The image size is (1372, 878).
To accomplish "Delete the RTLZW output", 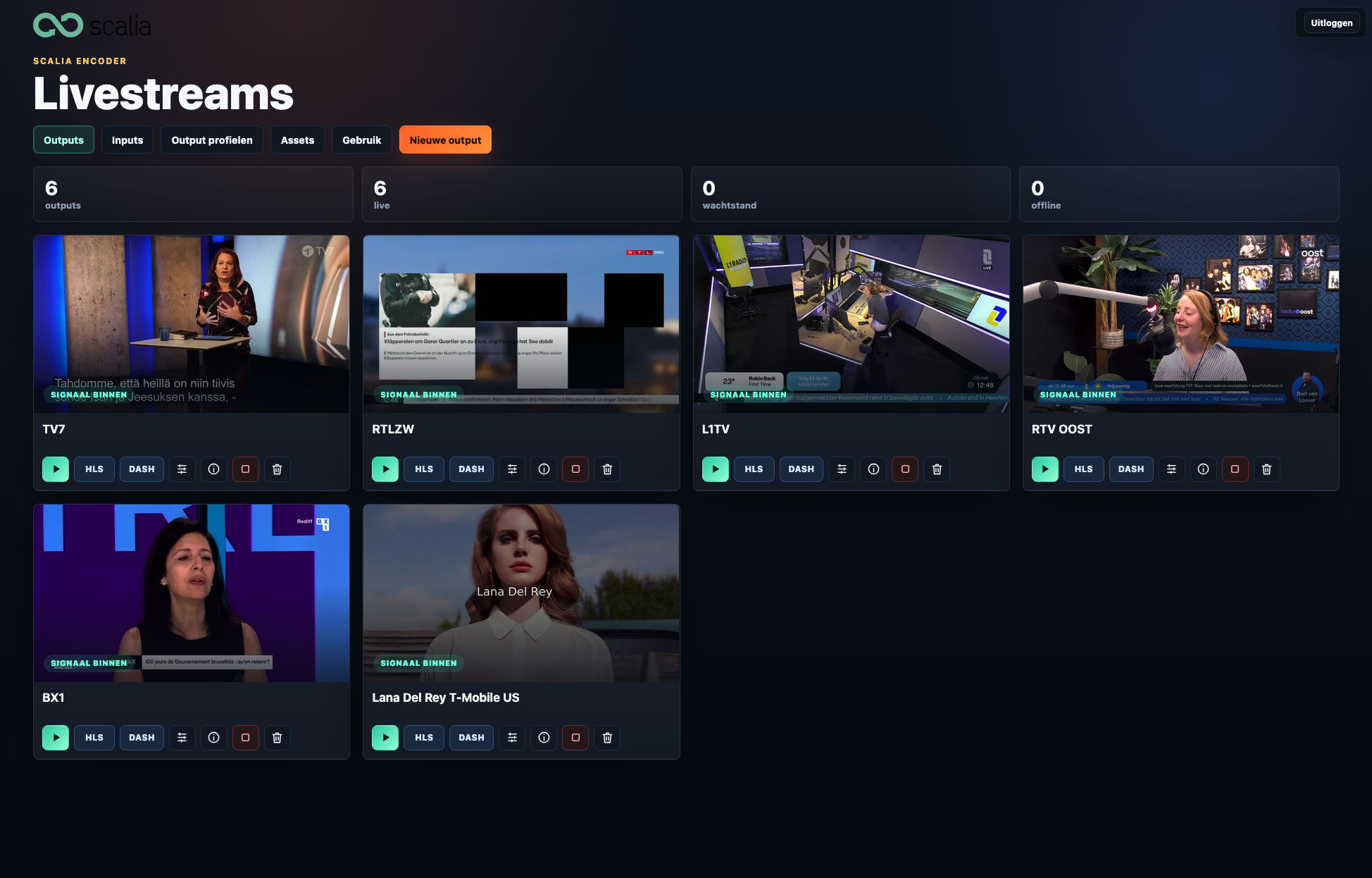I will tap(607, 469).
